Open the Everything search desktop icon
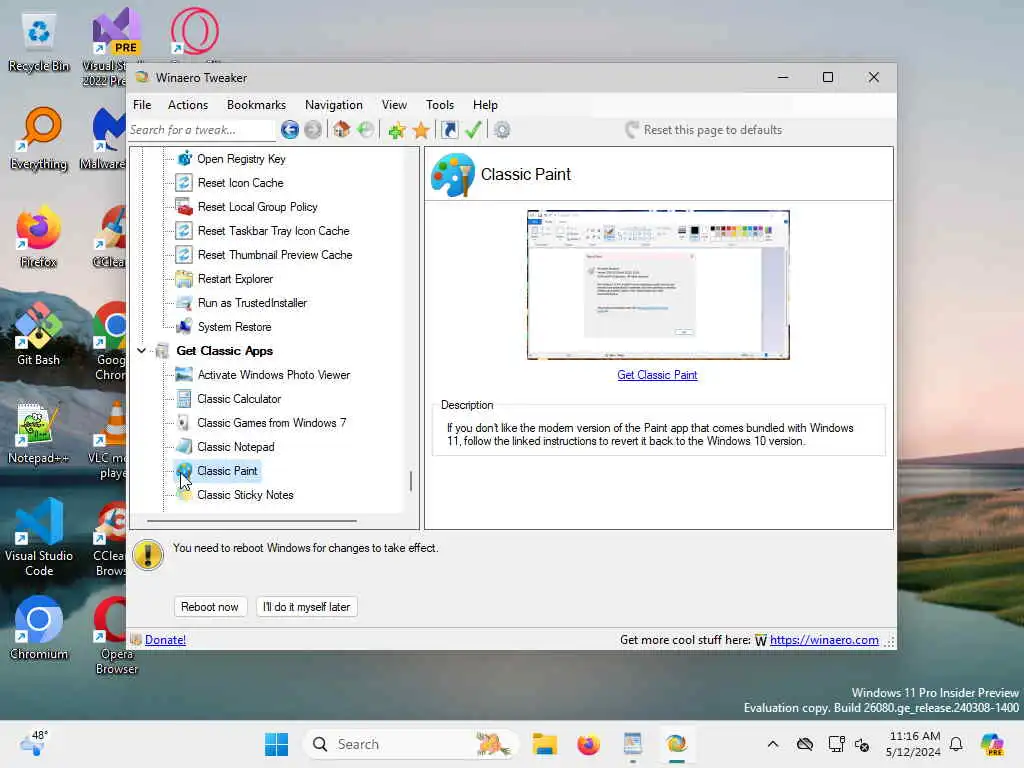 coord(39,139)
